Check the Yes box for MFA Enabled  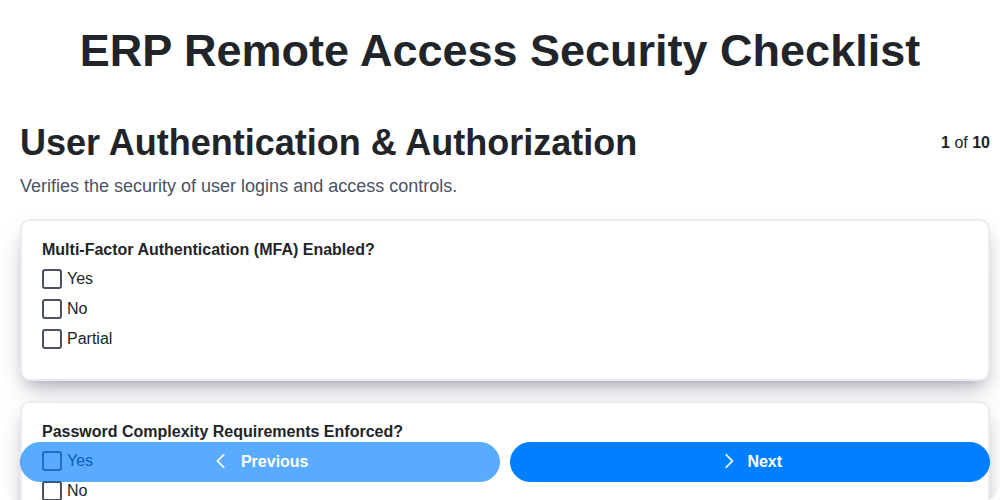coord(52,279)
